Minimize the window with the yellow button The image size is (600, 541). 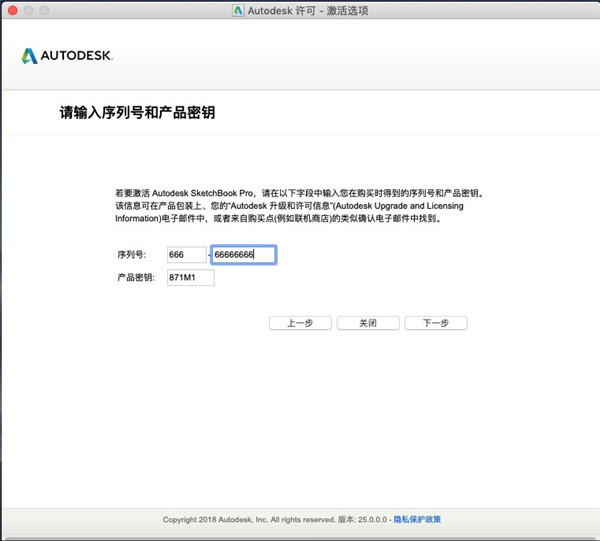click(28, 9)
